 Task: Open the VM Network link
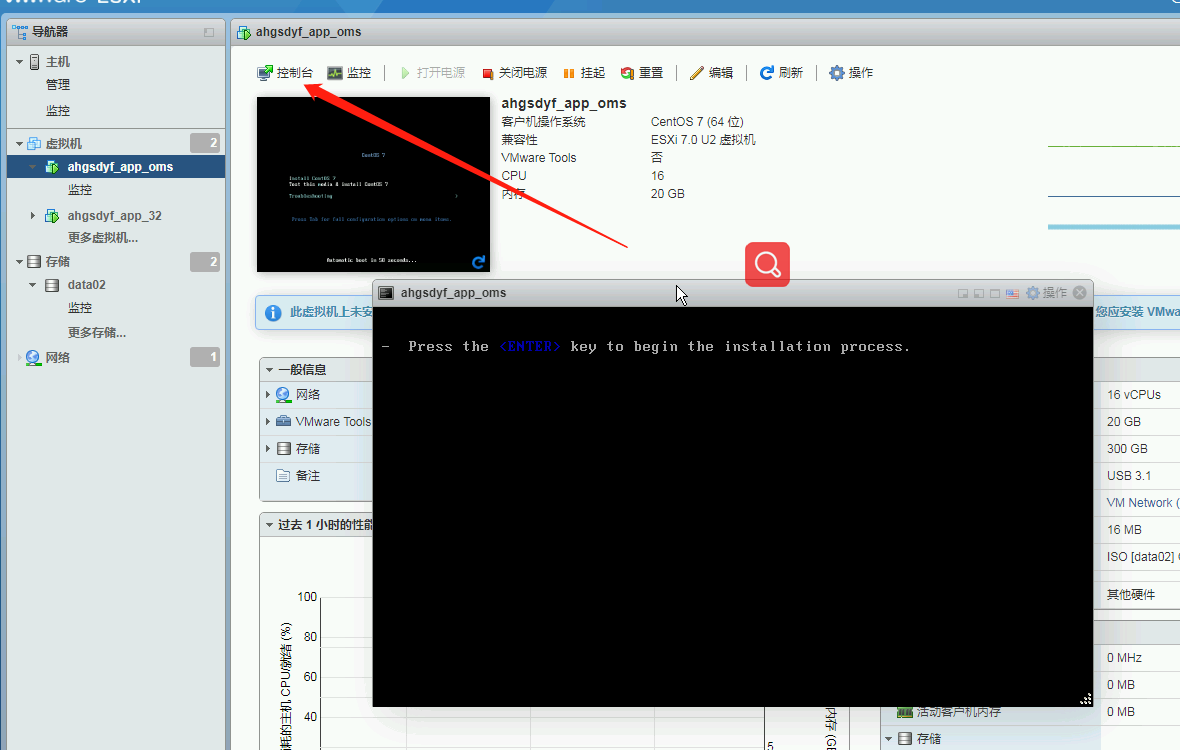coord(1142,503)
